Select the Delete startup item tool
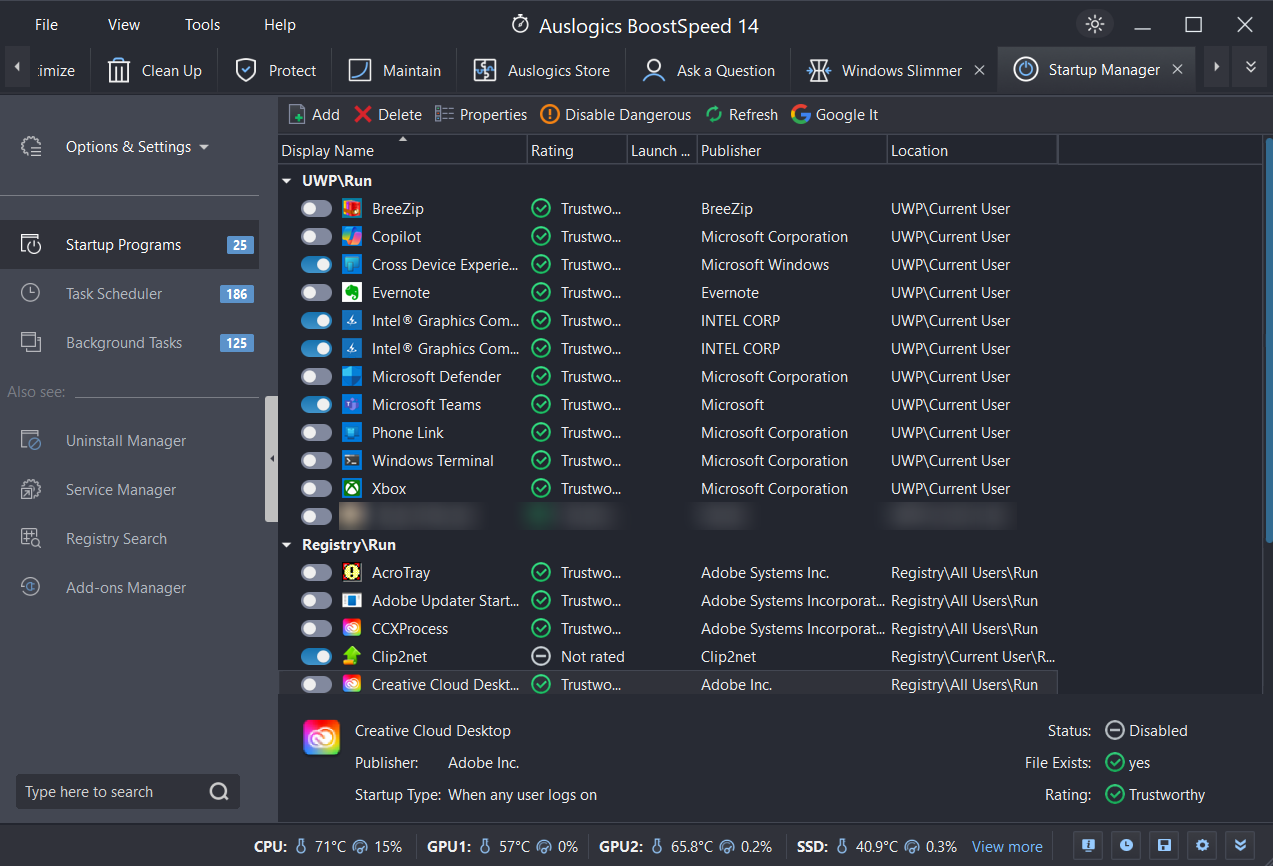The image size is (1273, 866). coord(387,114)
